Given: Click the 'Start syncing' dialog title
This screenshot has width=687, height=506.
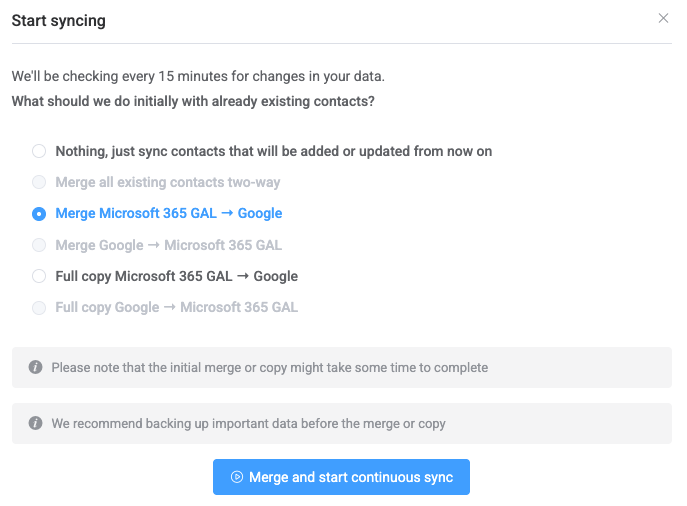Looking at the screenshot, I should [59, 21].
